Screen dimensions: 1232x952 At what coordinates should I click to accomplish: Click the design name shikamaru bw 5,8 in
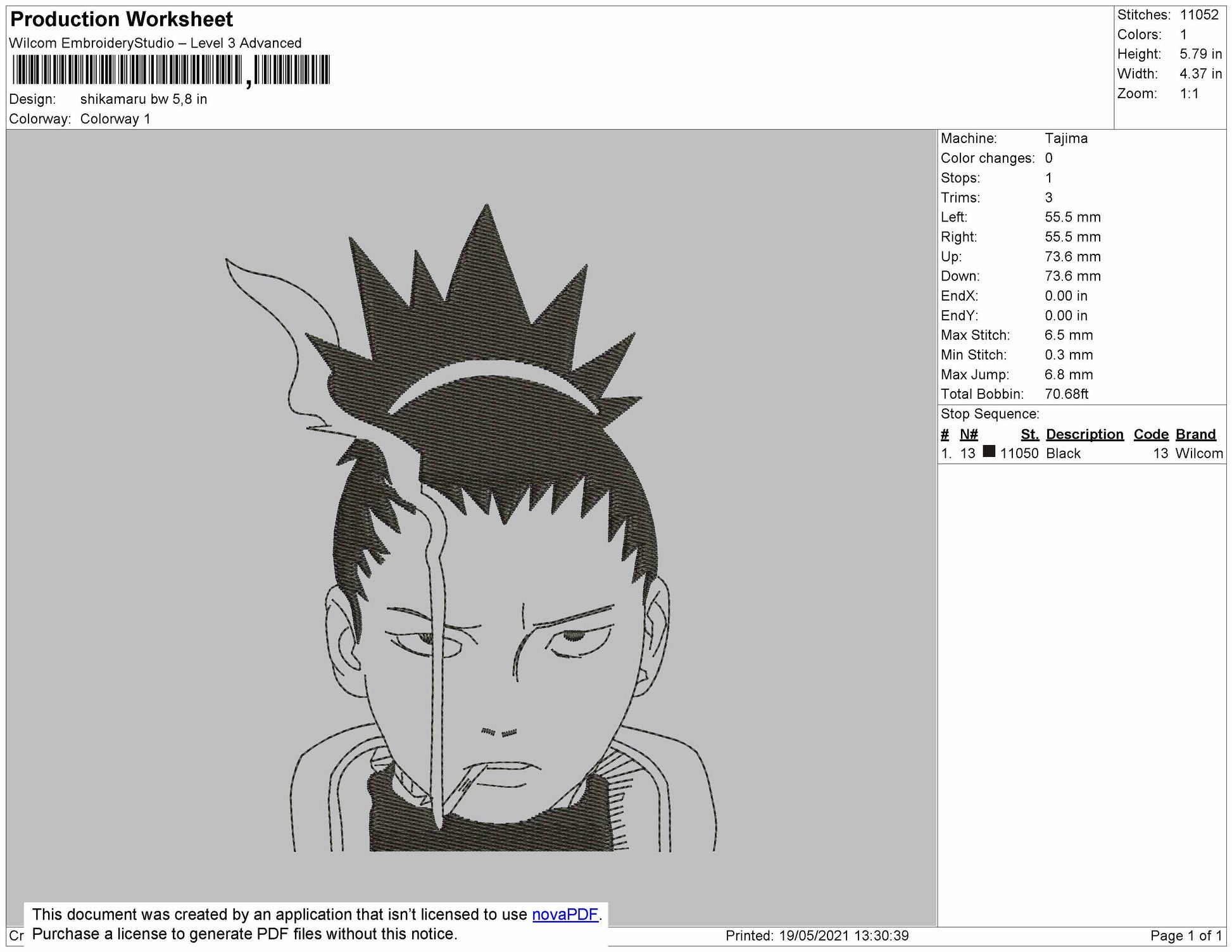(144, 99)
